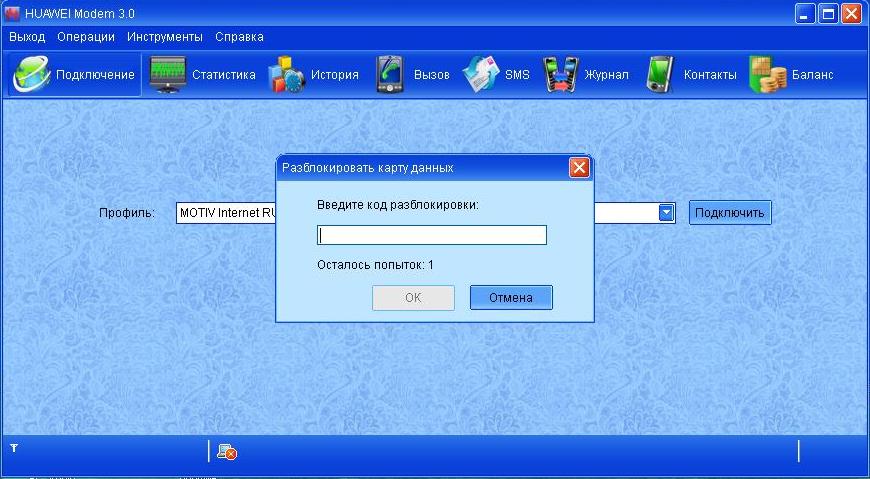Open the Справка menu
870x479 pixels.
coord(239,37)
